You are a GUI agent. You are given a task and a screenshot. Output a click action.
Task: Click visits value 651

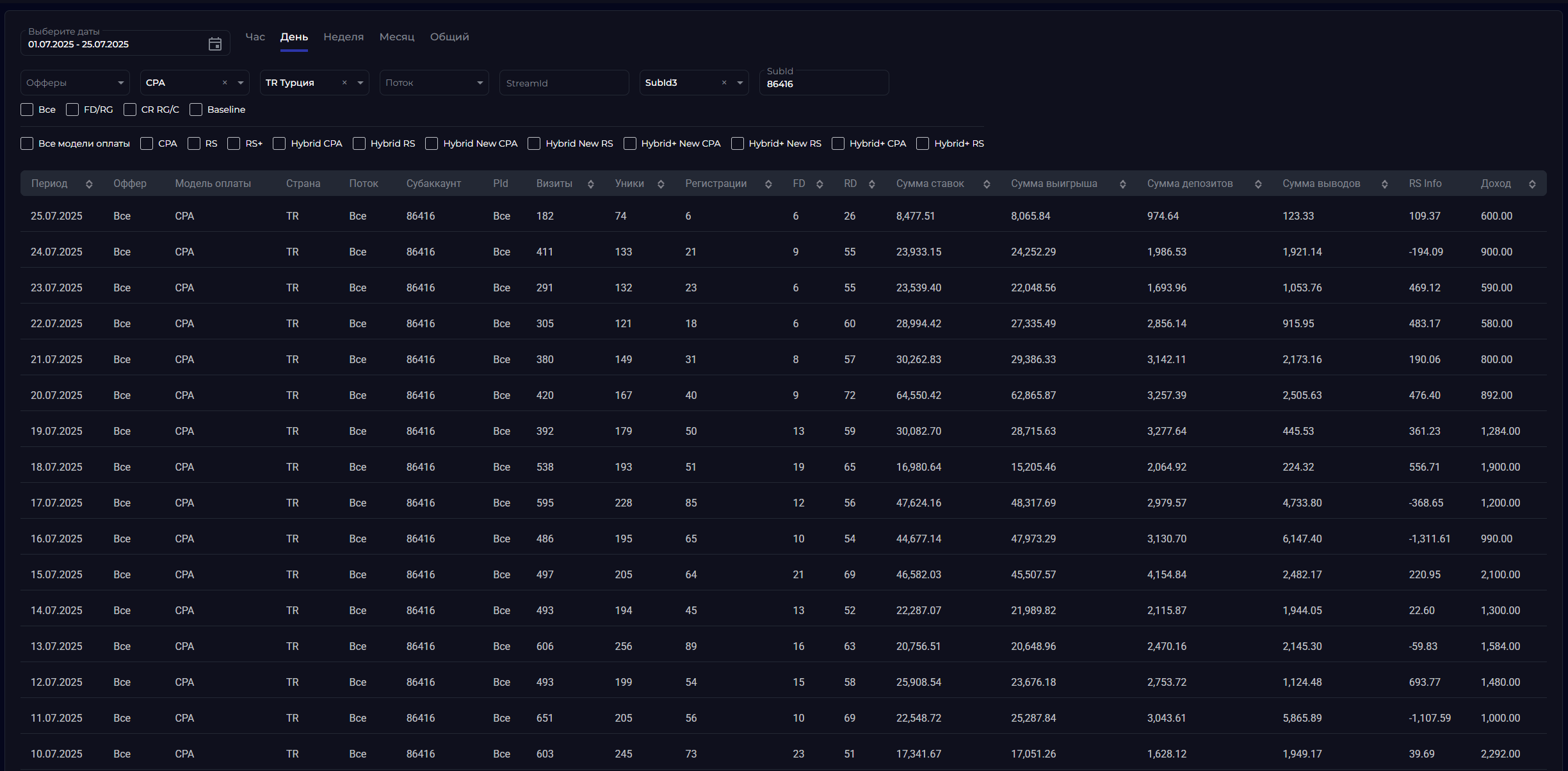click(545, 718)
